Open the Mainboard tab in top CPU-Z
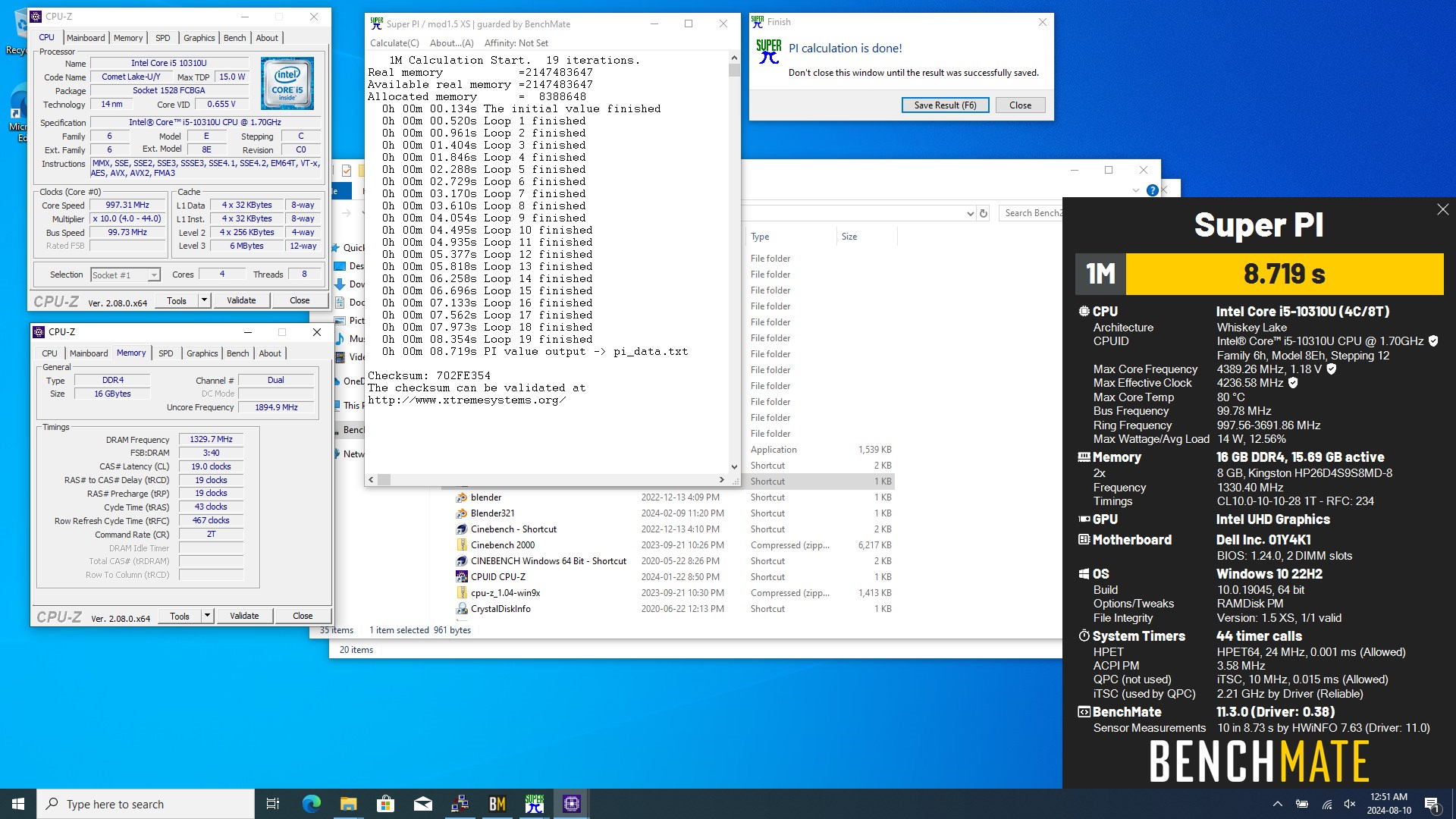Image resolution: width=1456 pixels, height=819 pixels. (x=86, y=38)
